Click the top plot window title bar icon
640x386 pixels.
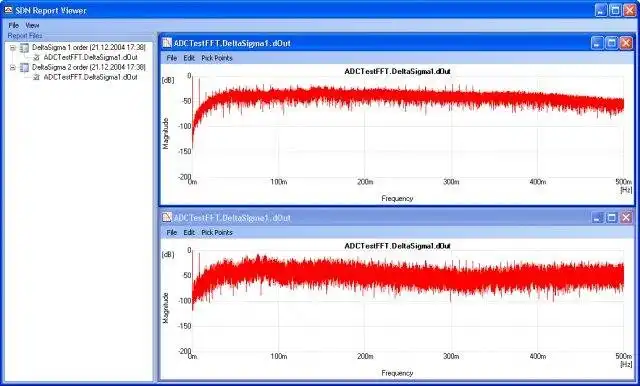(167, 43)
